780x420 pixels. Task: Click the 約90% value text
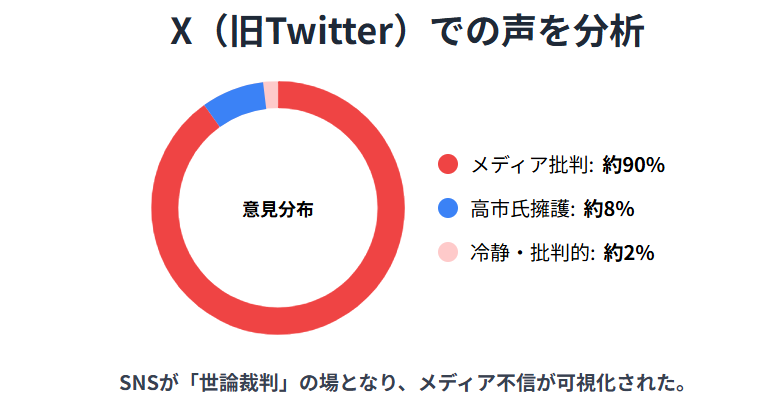tap(634, 165)
